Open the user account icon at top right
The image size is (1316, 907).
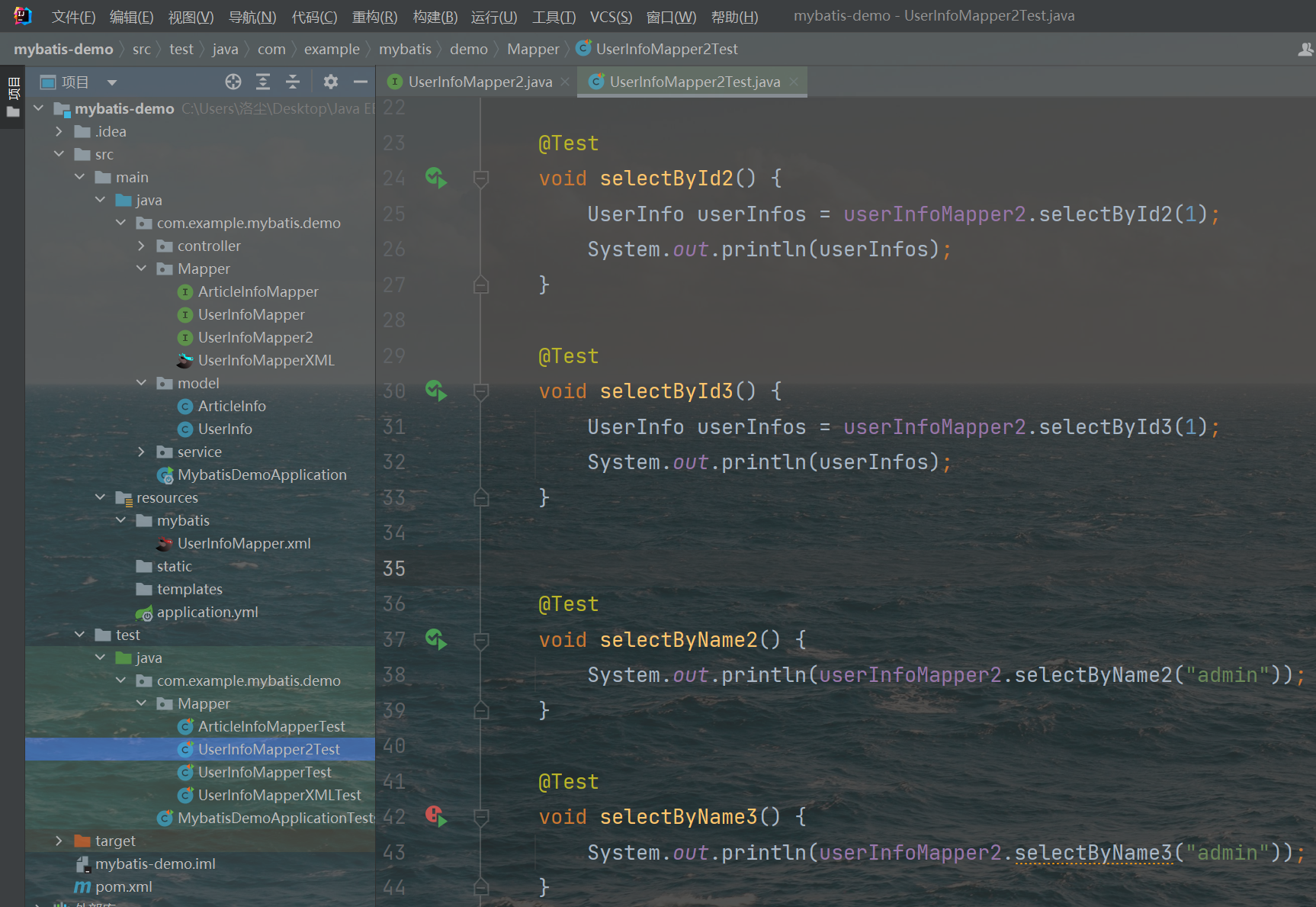(x=1305, y=50)
